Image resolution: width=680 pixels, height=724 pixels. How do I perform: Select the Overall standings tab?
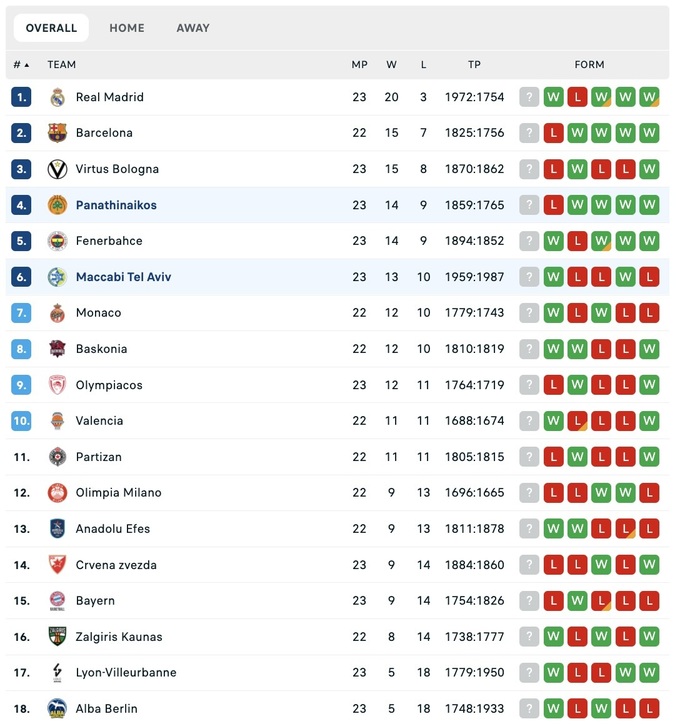[x=51, y=28]
